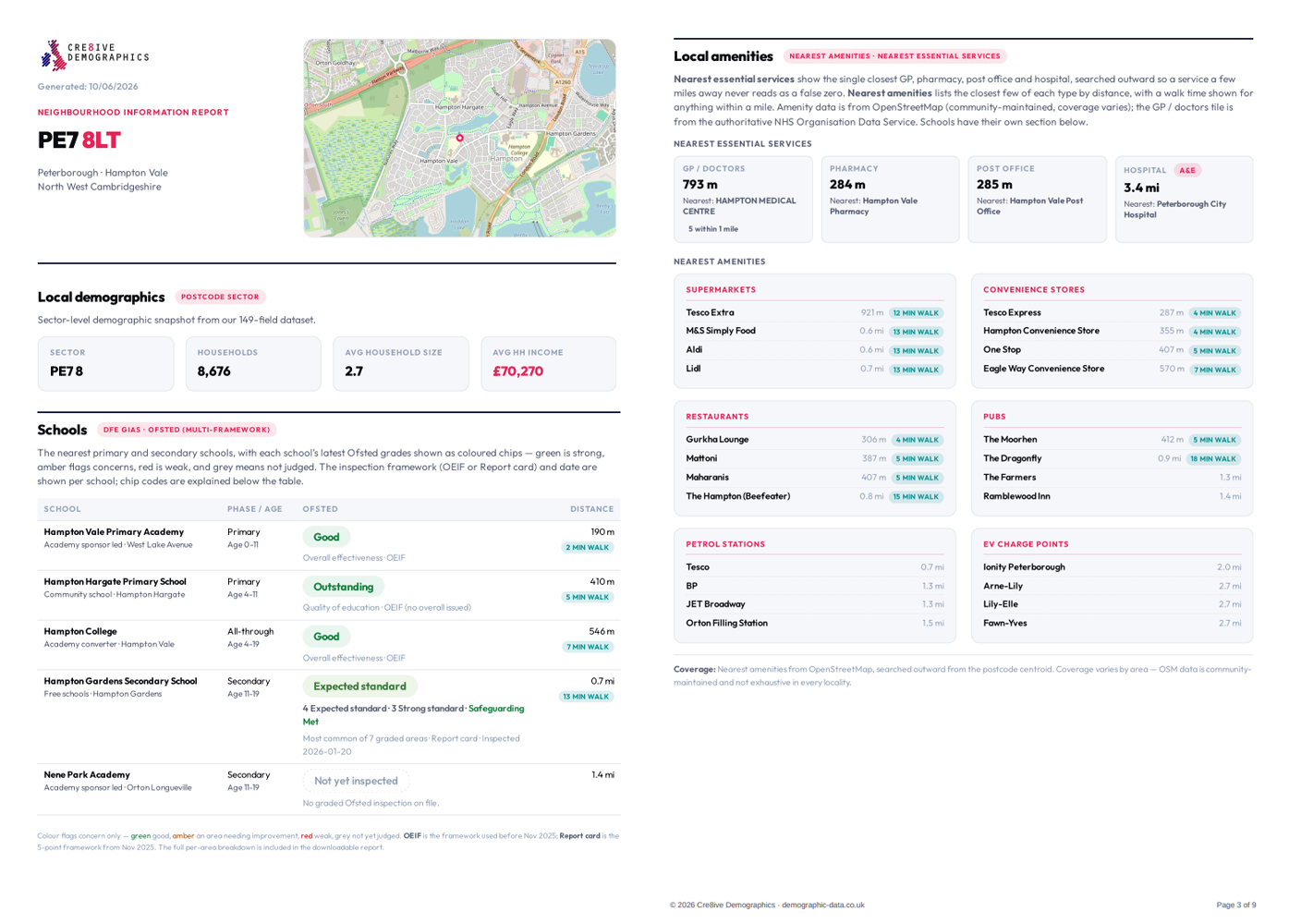Viewport: 1289px width, 924px height.
Task: Click the Generated: 10/06/2026 date
Action: [x=88, y=87]
